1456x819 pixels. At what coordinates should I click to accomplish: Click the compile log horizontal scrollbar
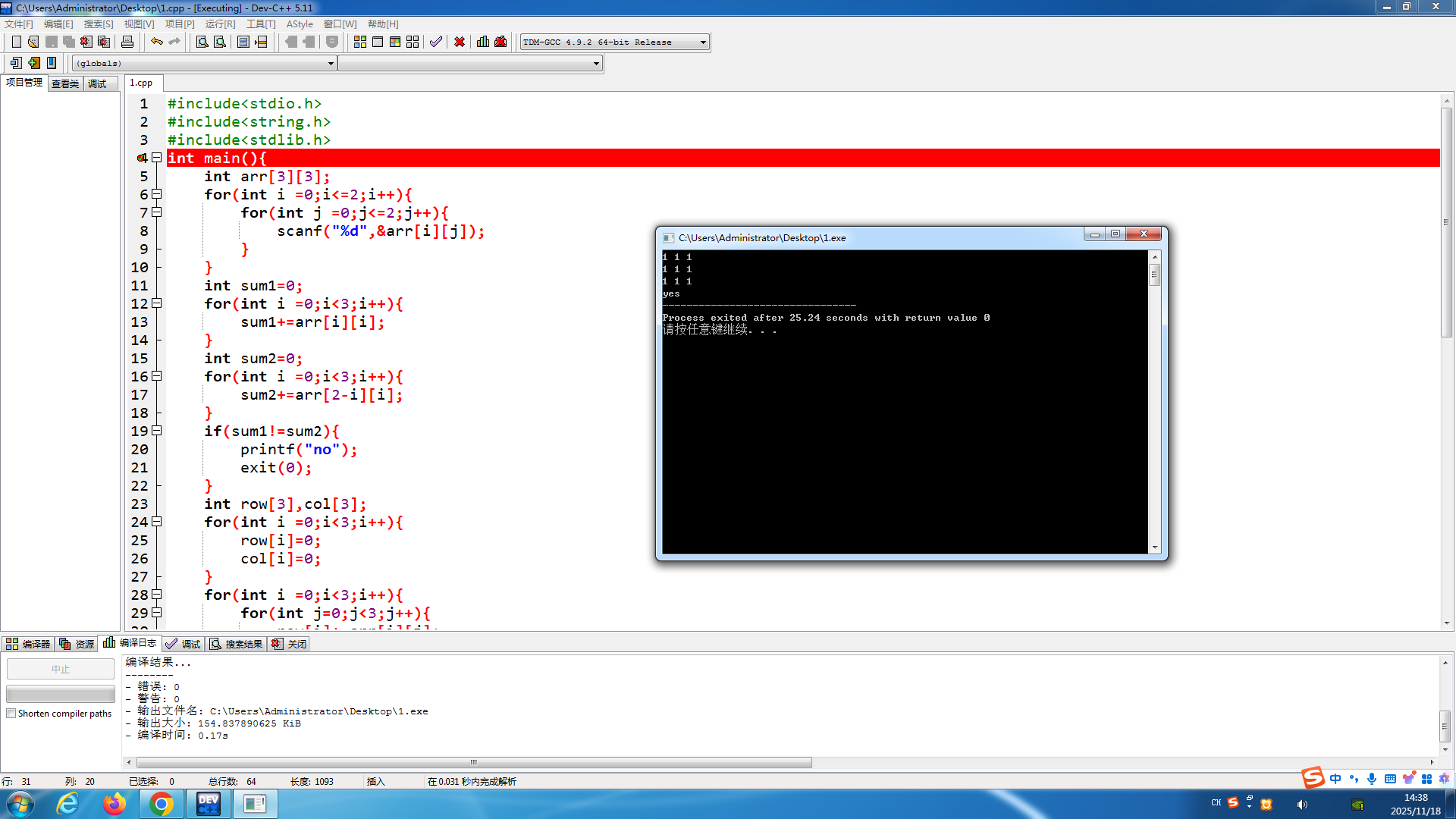coord(474,762)
